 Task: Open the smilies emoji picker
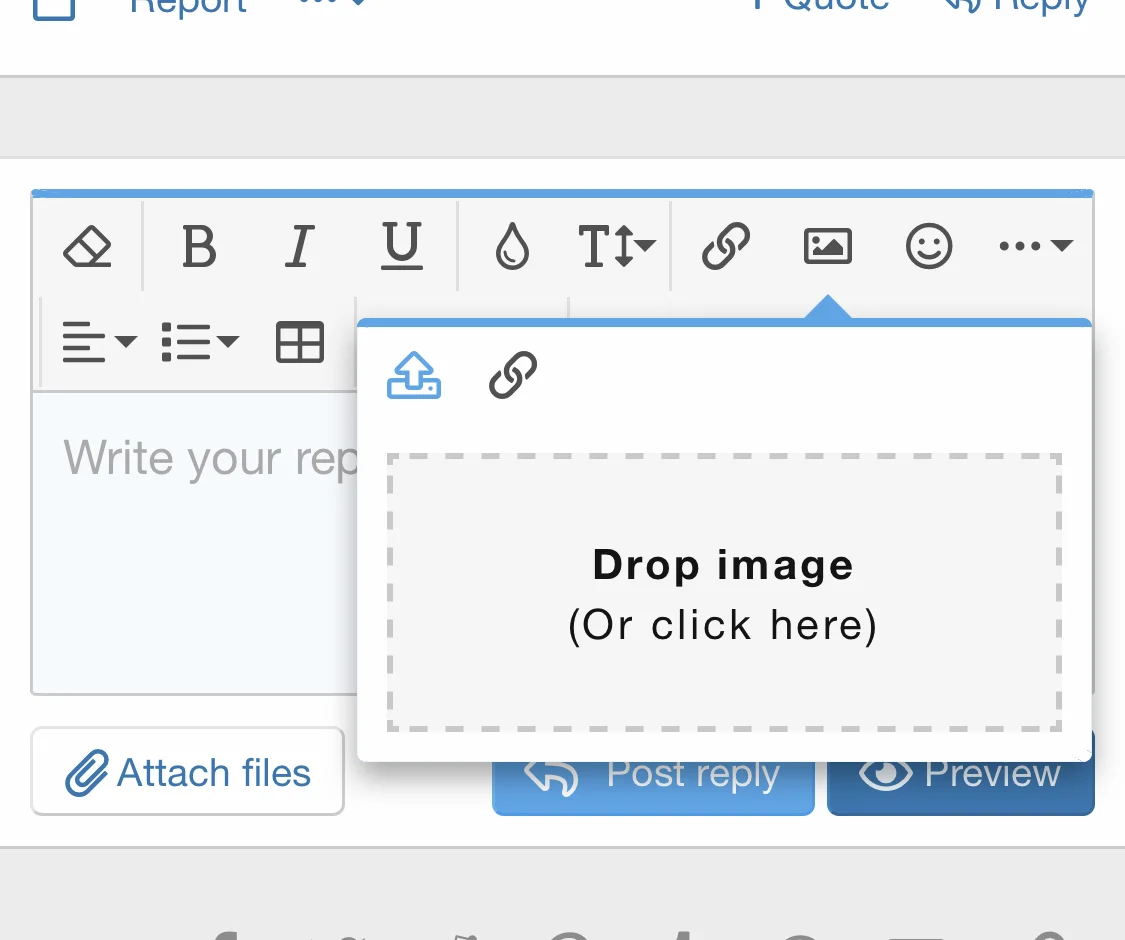click(x=928, y=246)
